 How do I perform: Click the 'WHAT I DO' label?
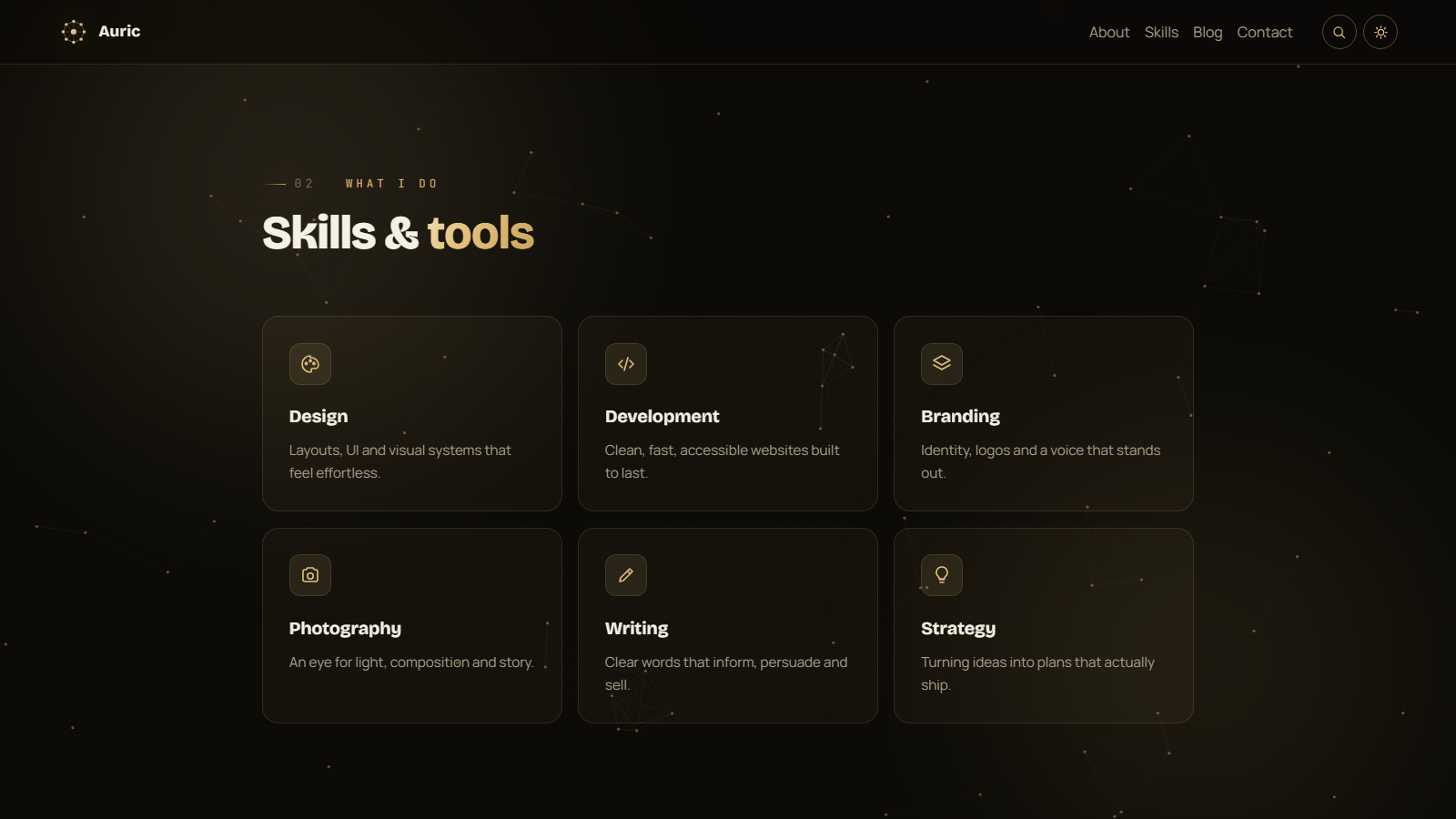391,184
